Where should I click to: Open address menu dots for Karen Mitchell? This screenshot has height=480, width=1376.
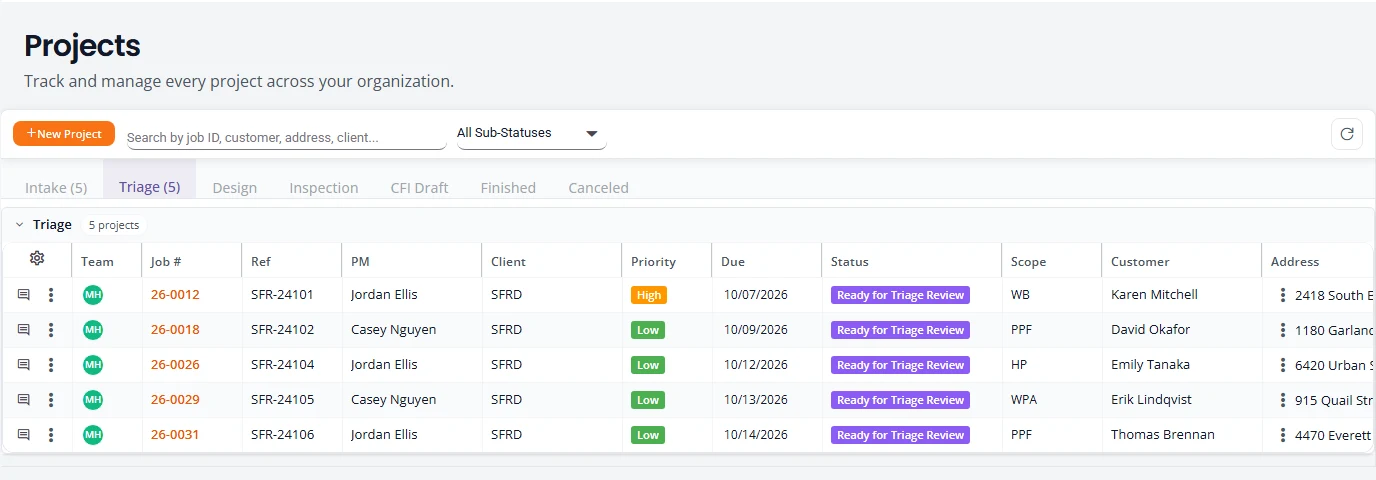coord(1283,295)
